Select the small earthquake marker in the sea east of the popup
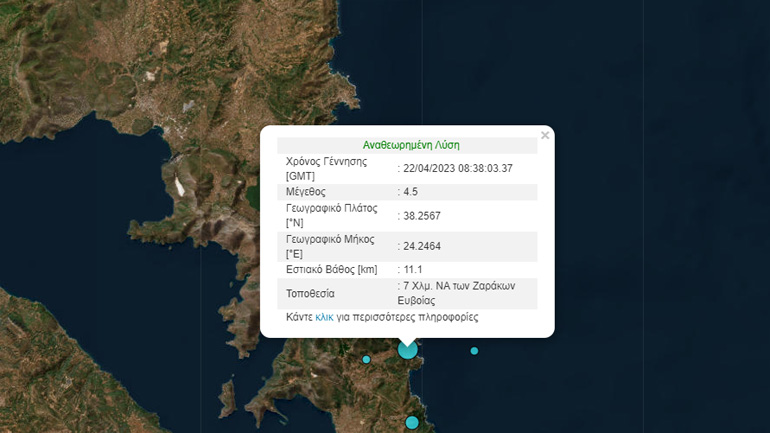The width and height of the screenshot is (770, 433). [x=474, y=351]
